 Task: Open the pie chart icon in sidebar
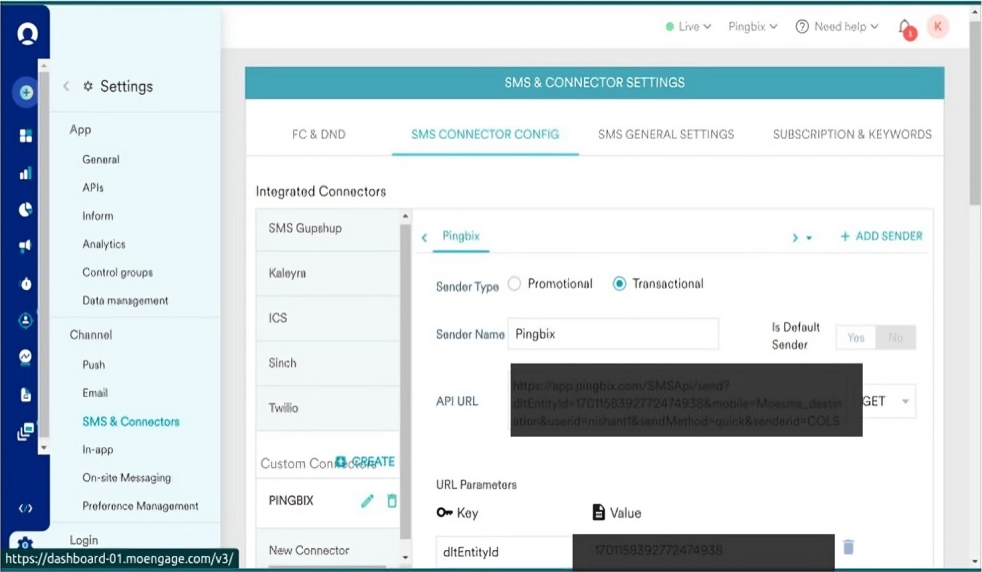point(26,209)
